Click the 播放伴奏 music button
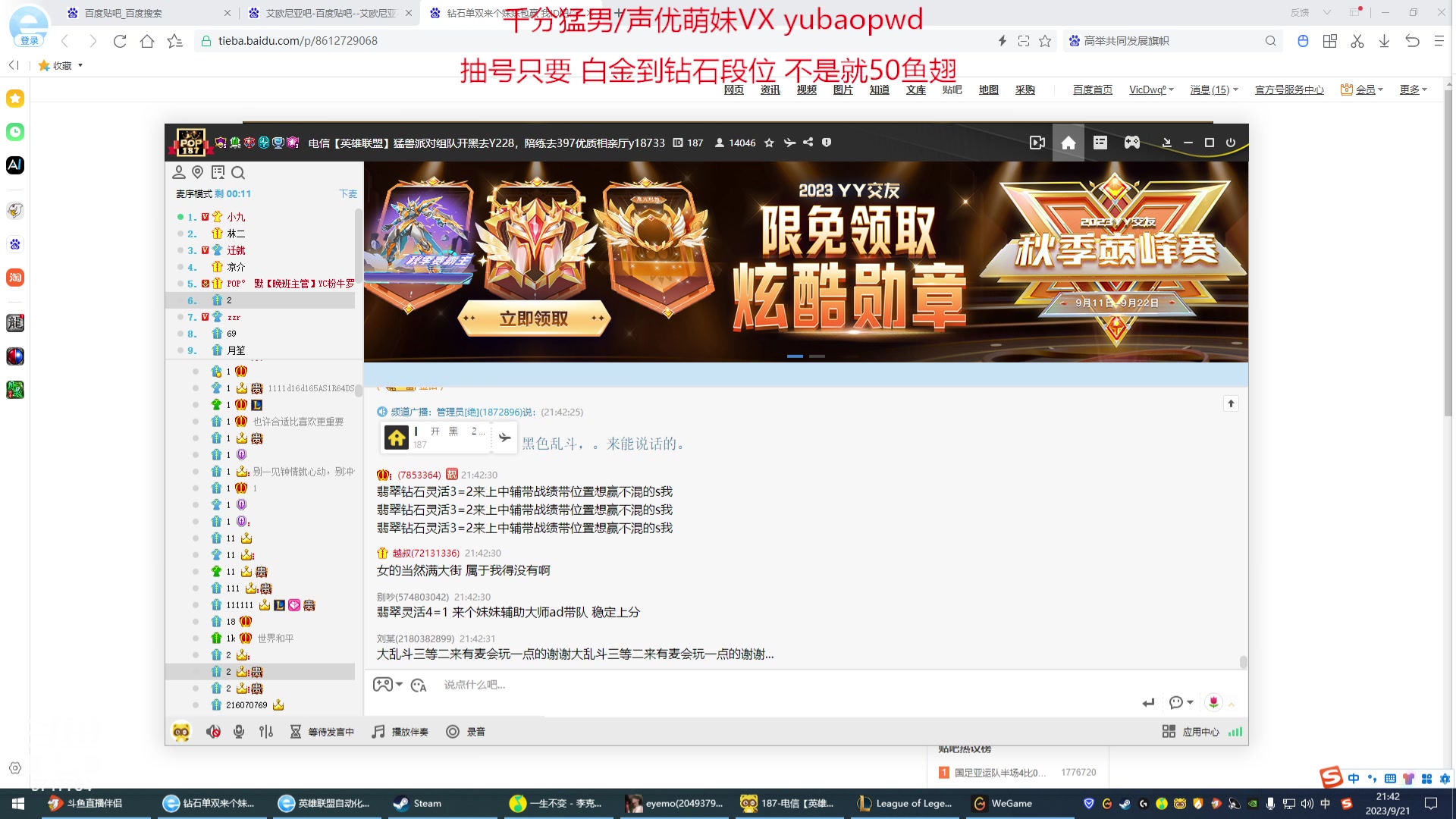 coord(400,732)
